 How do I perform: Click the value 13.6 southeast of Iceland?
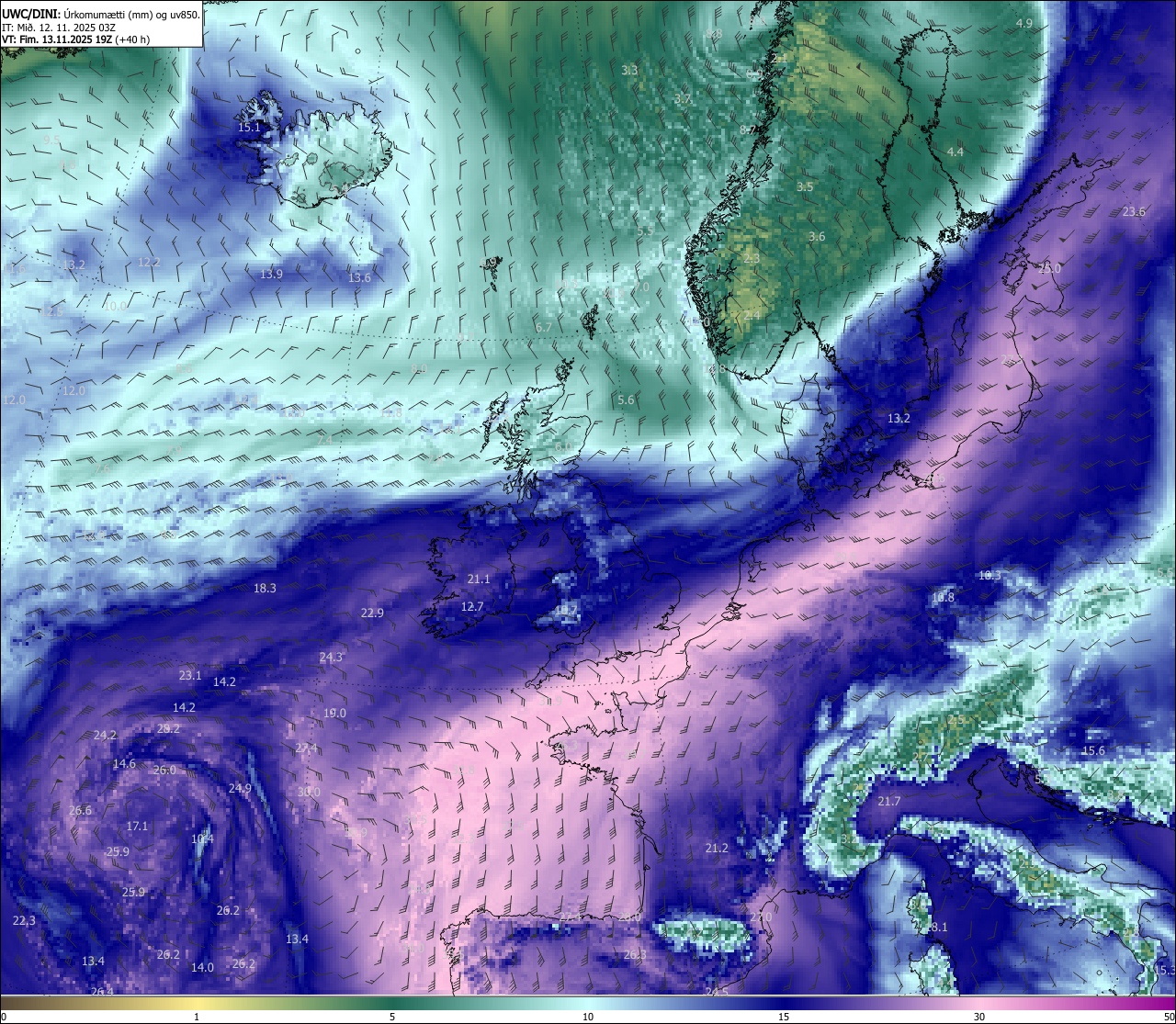tap(359, 277)
